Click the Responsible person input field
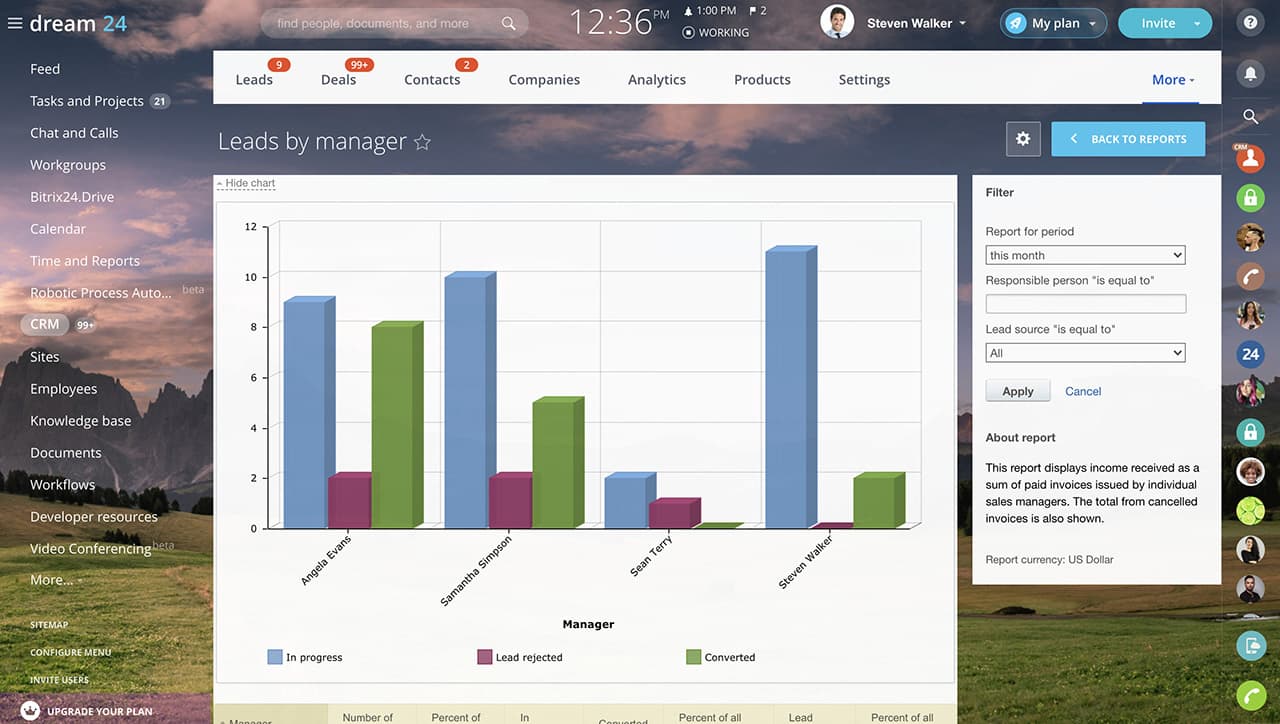 (1085, 304)
